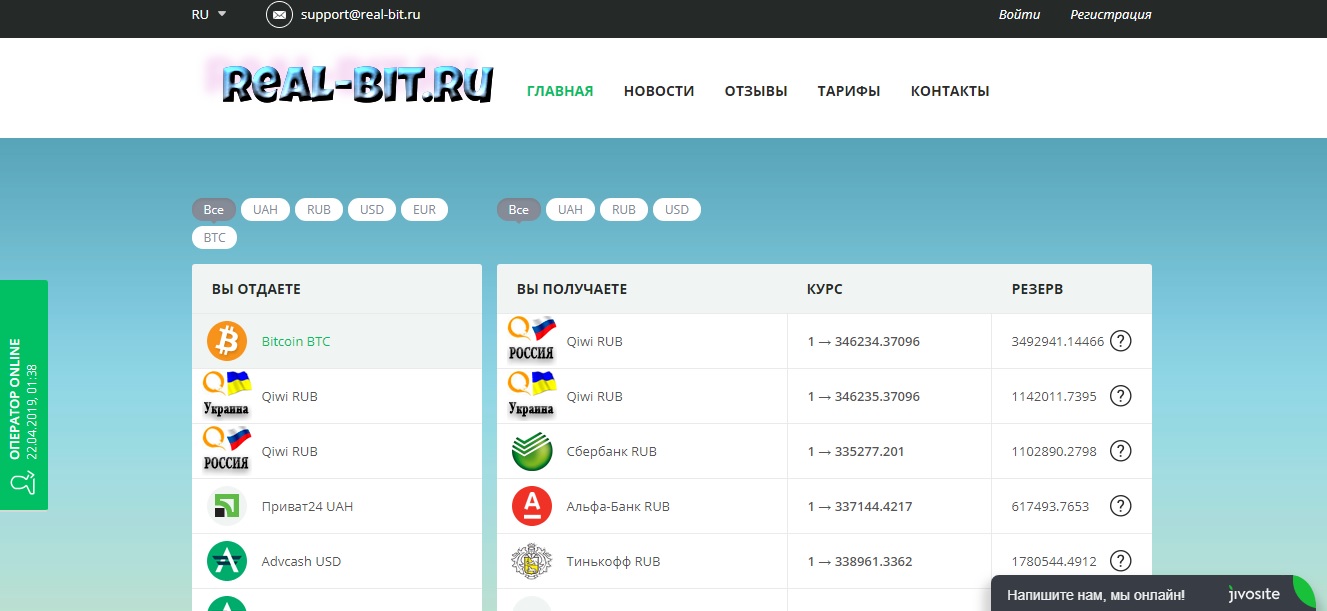Select Bitcoin BTC text in give list
1327x611 pixels.
tap(296, 342)
